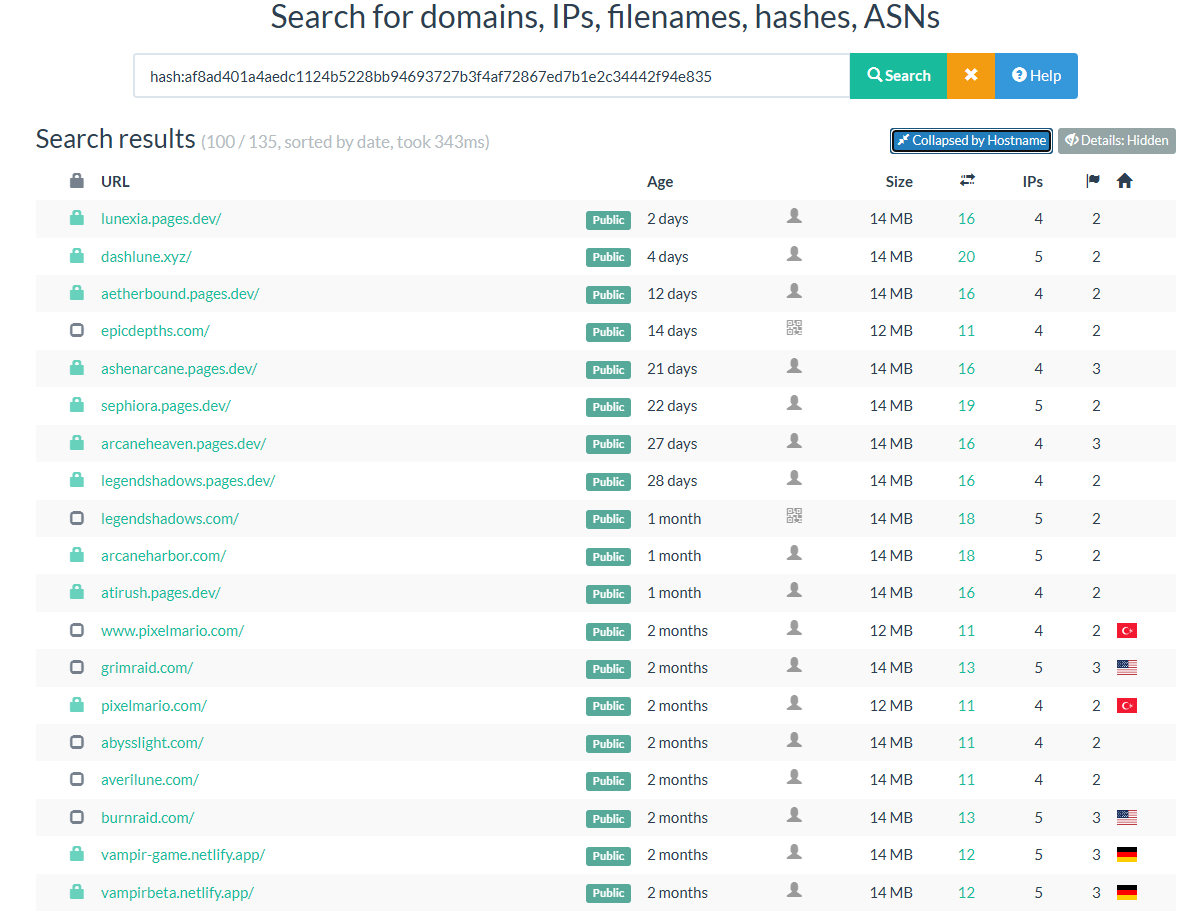The height and width of the screenshot is (913, 1191).
Task: Toggle the Collapsed by Hostname button
Action: coord(971,141)
